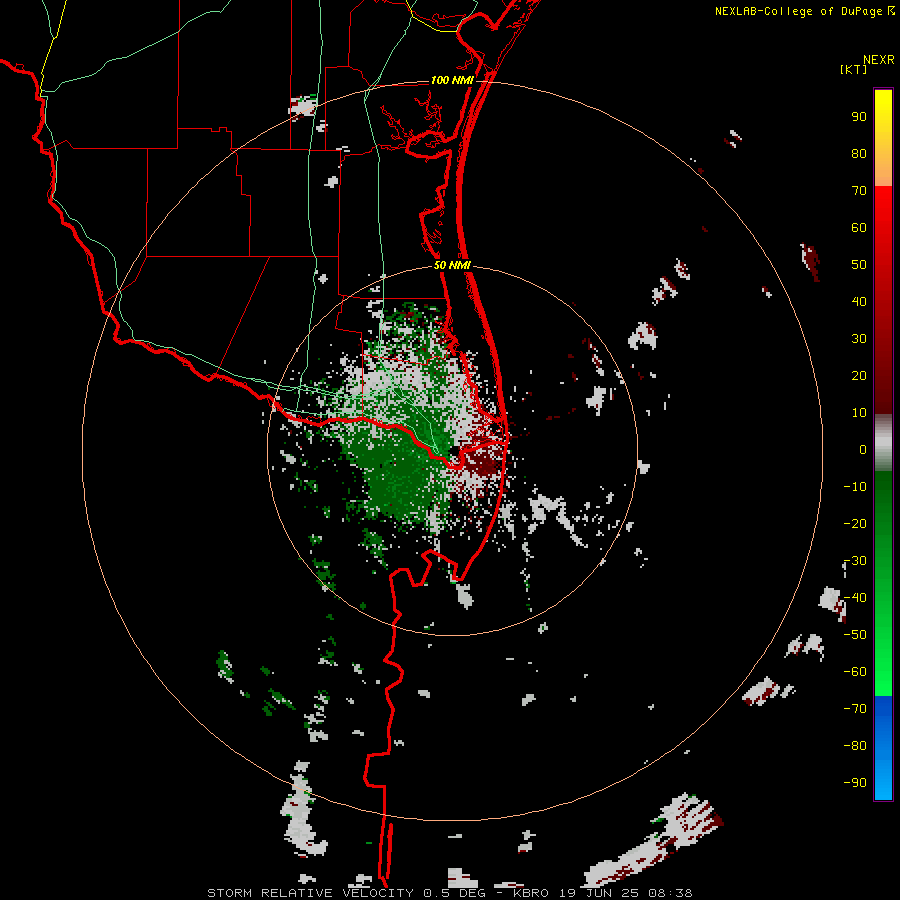Click the STORM RELATIVE VELOCITY 0.5 DEG caption
900x900 pixels.
point(346,893)
